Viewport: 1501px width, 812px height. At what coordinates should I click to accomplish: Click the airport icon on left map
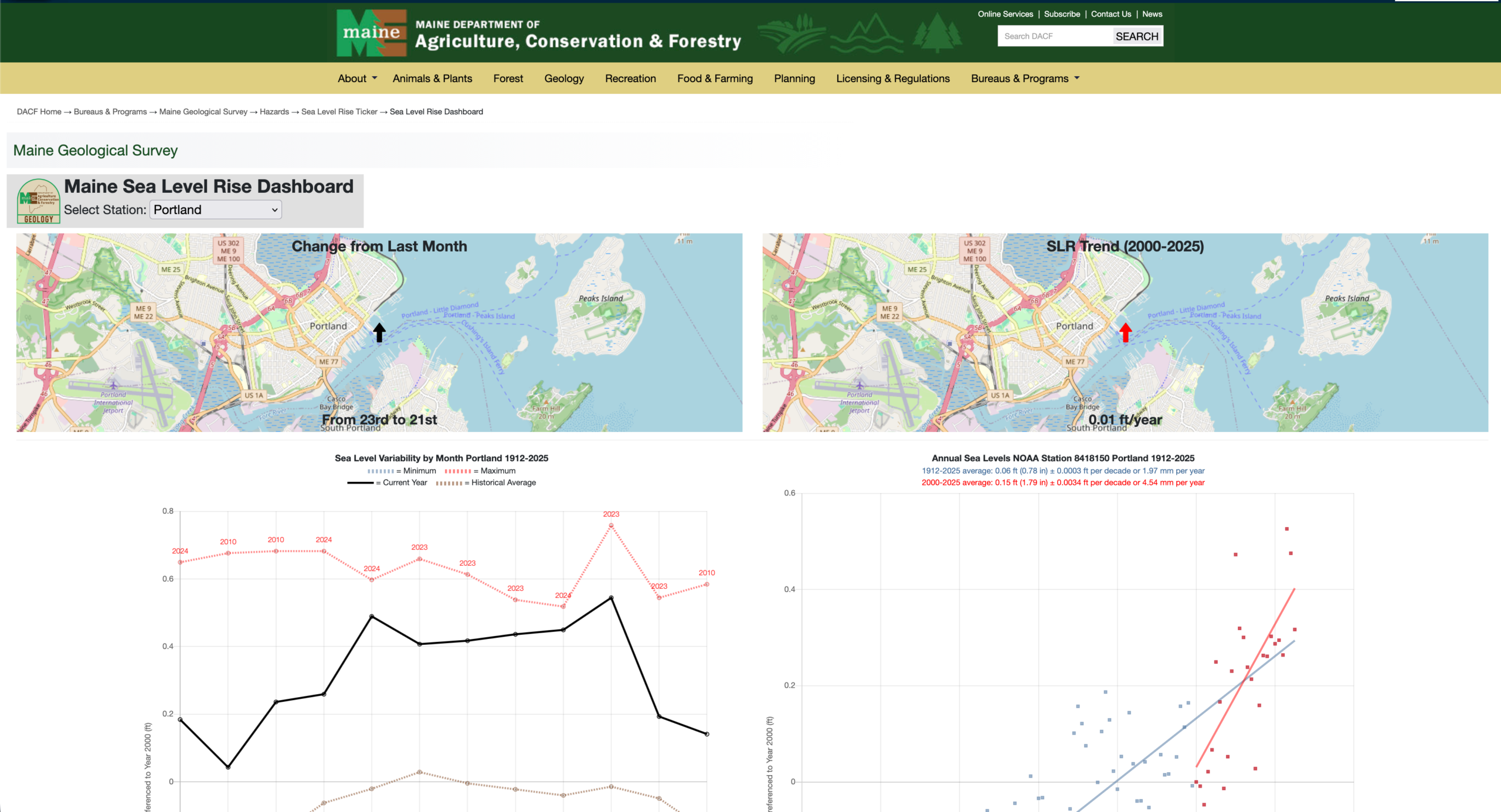pos(113,385)
